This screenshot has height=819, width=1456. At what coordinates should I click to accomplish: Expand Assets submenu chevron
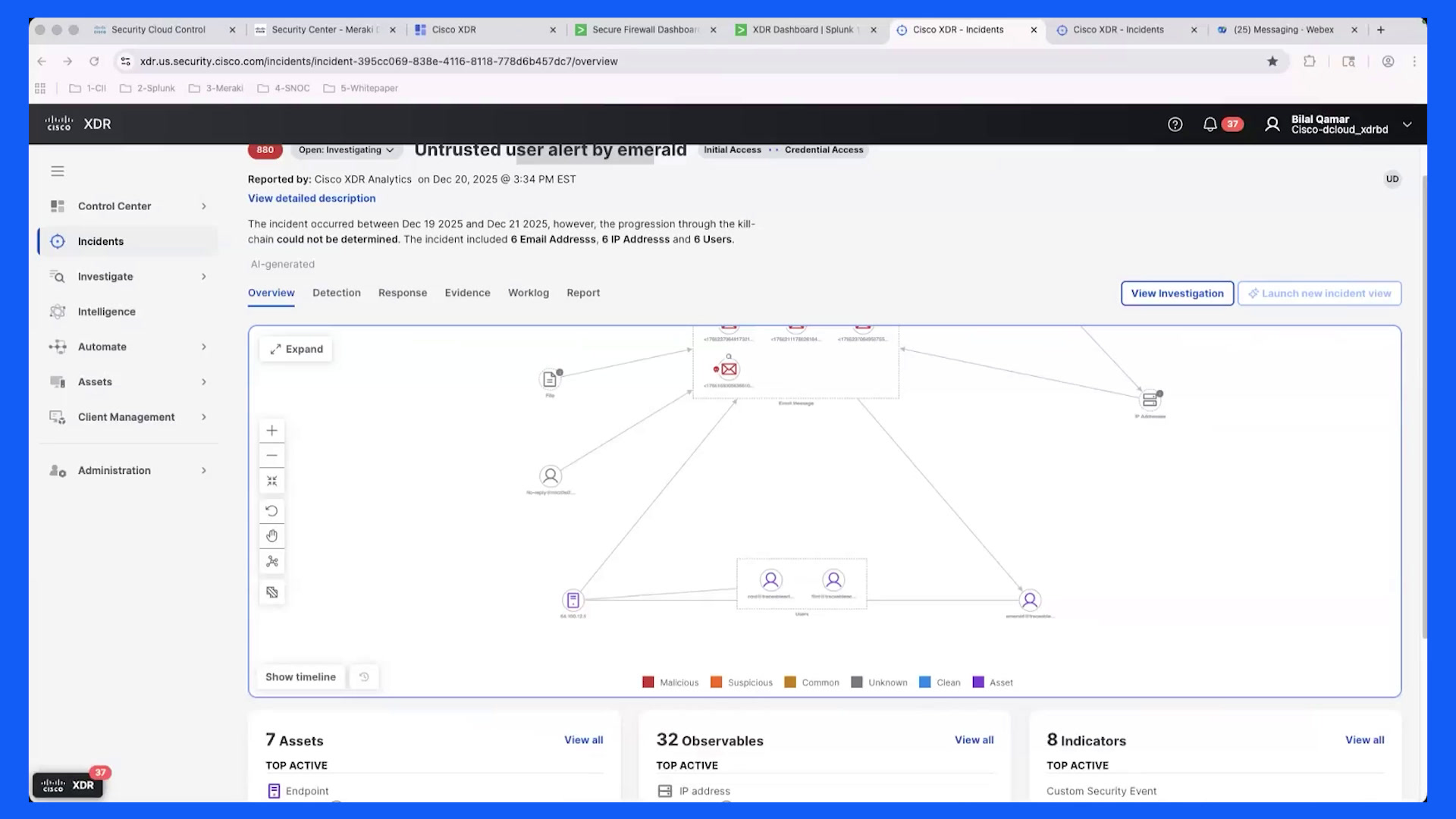click(x=204, y=382)
